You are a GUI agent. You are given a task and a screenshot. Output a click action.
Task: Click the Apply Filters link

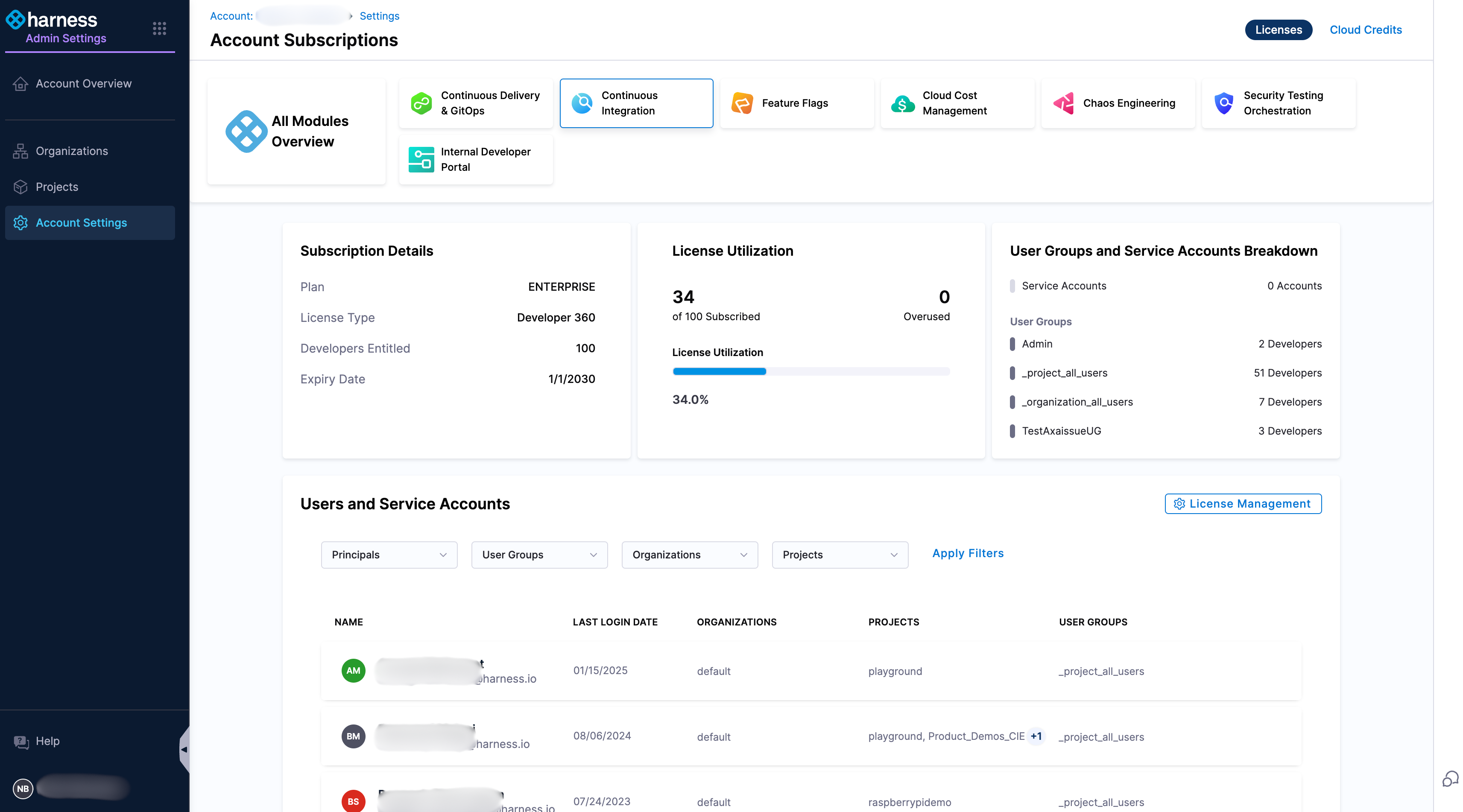click(968, 553)
